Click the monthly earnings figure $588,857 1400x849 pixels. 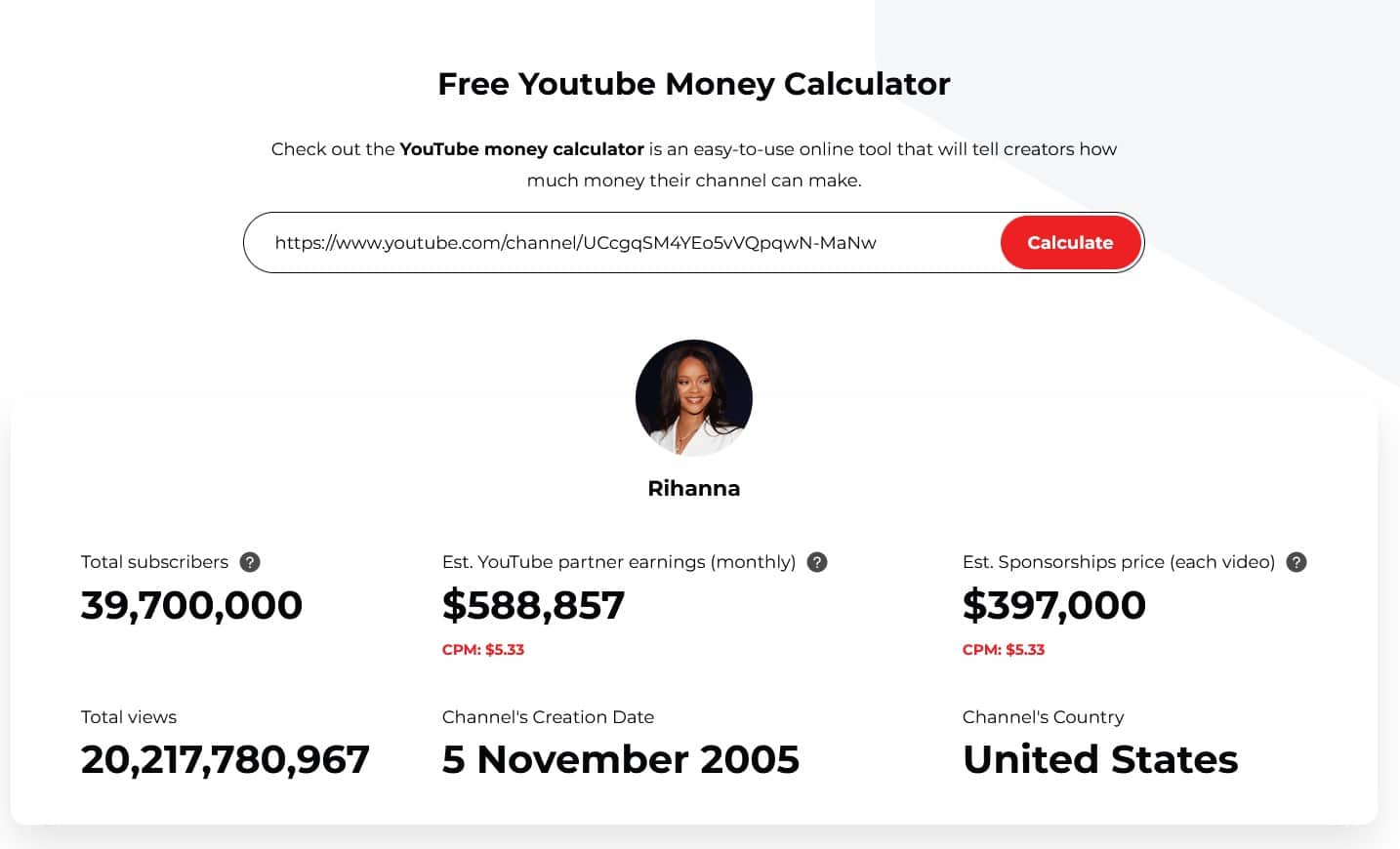click(x=534, y=605)
